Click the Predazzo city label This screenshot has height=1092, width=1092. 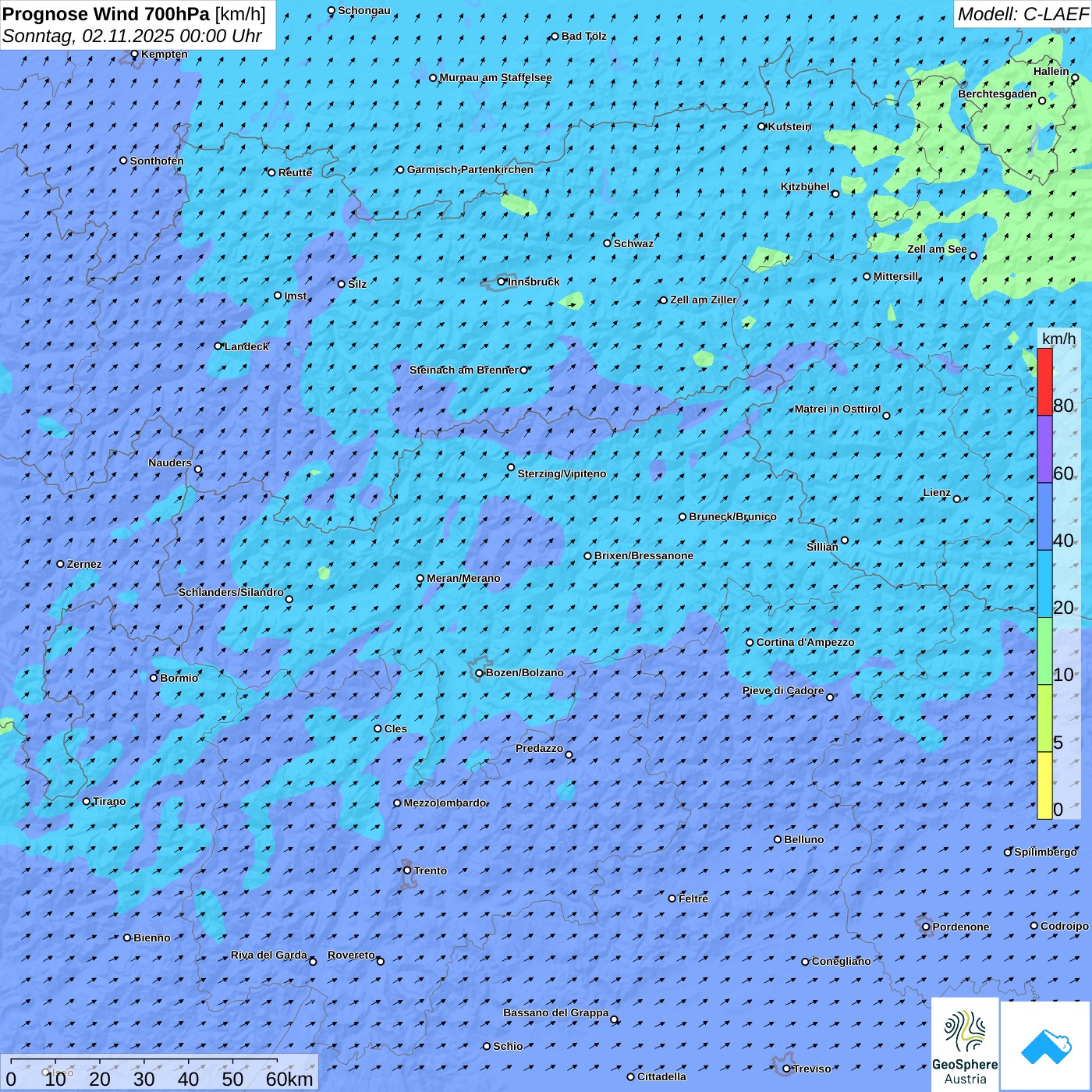(539, 748)
